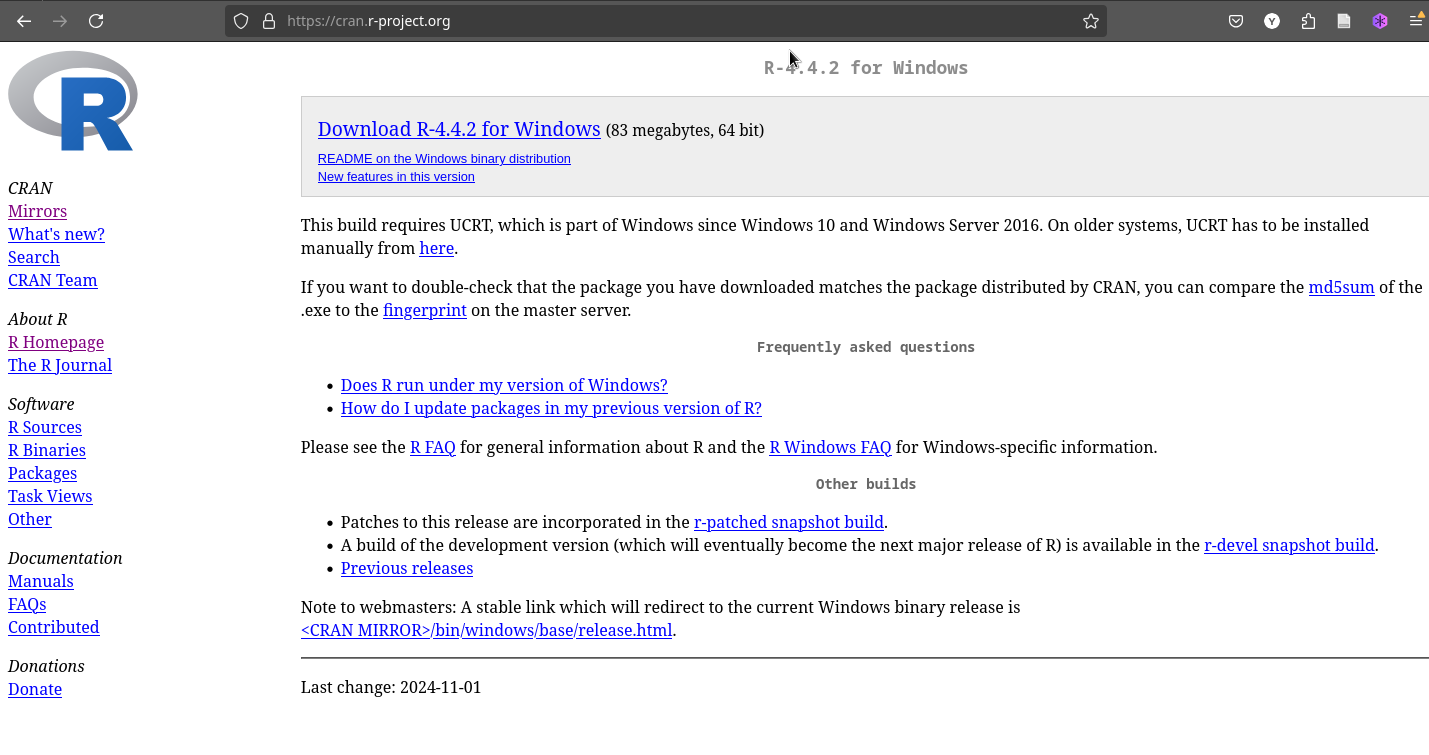Screen dimensions: 1429x755
Task: Open FAQs under Documentation
Action: pos(27,604)
